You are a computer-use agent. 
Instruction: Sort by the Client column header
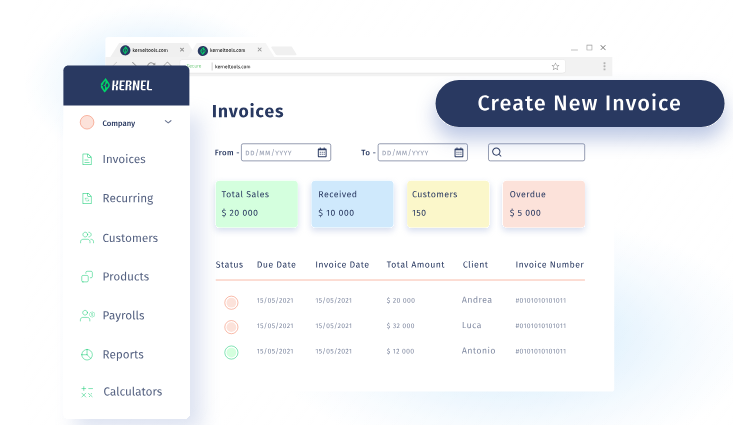pos(475,265)
